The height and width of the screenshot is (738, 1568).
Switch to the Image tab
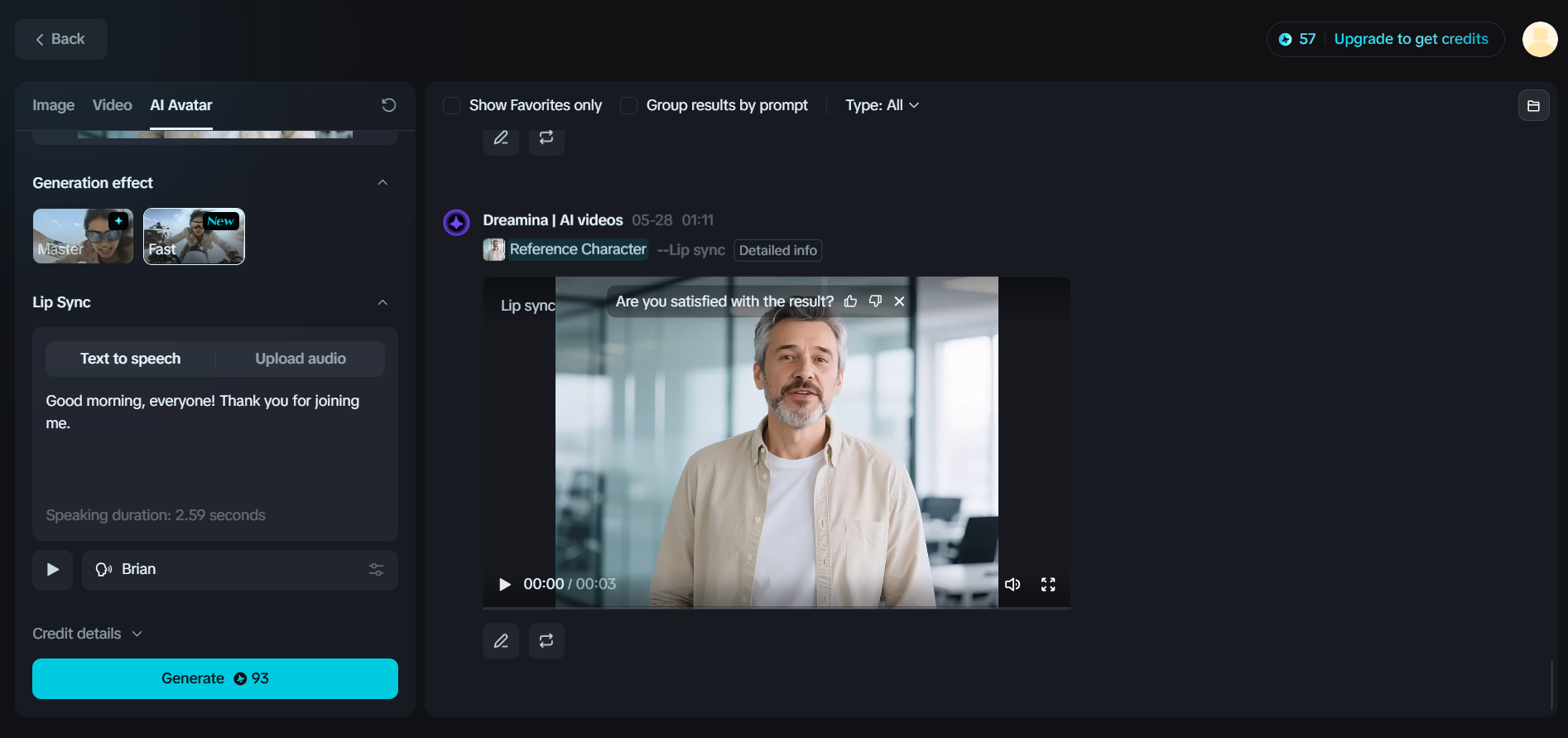click(54, 105)
